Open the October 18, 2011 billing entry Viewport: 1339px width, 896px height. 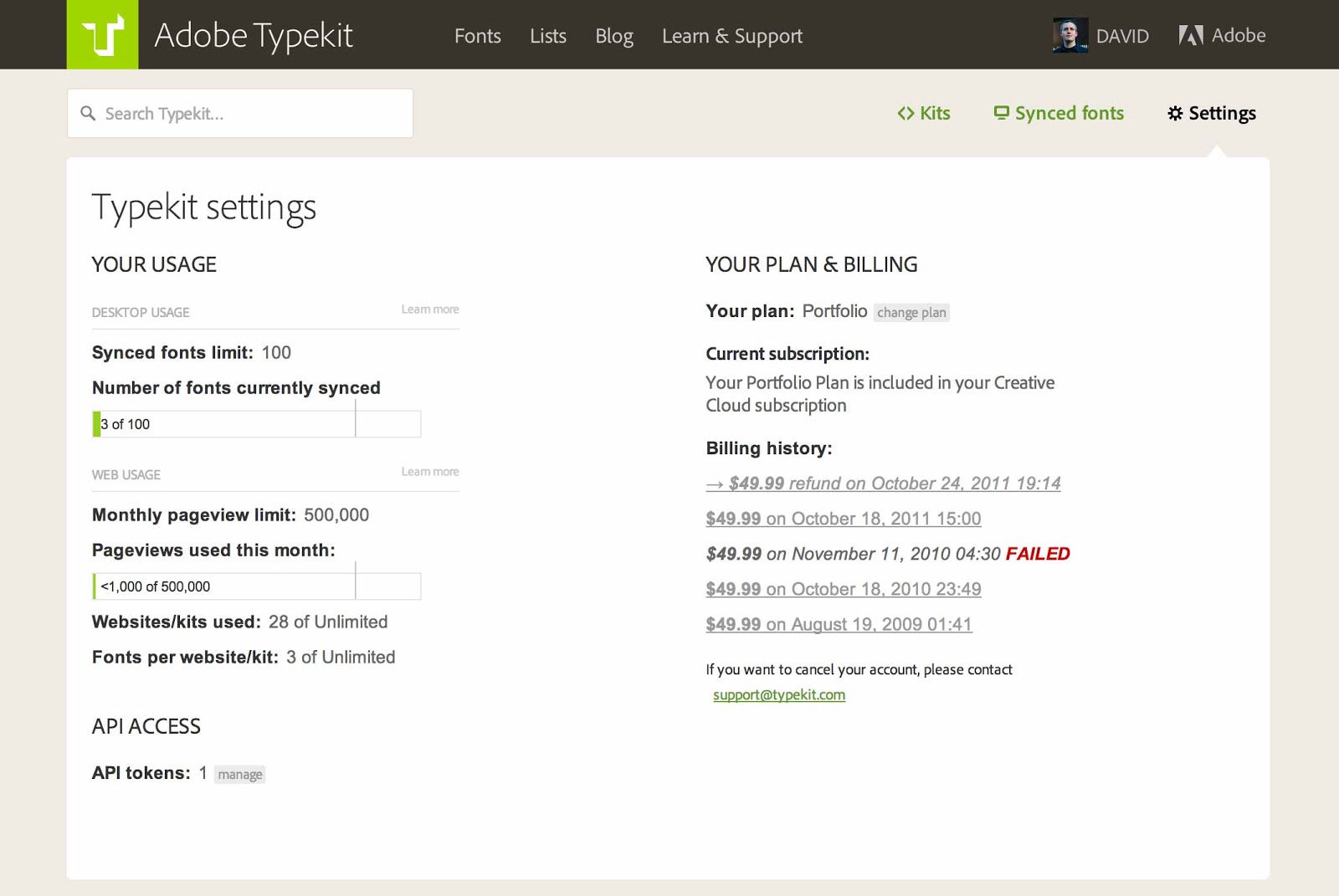coord(844,519)
